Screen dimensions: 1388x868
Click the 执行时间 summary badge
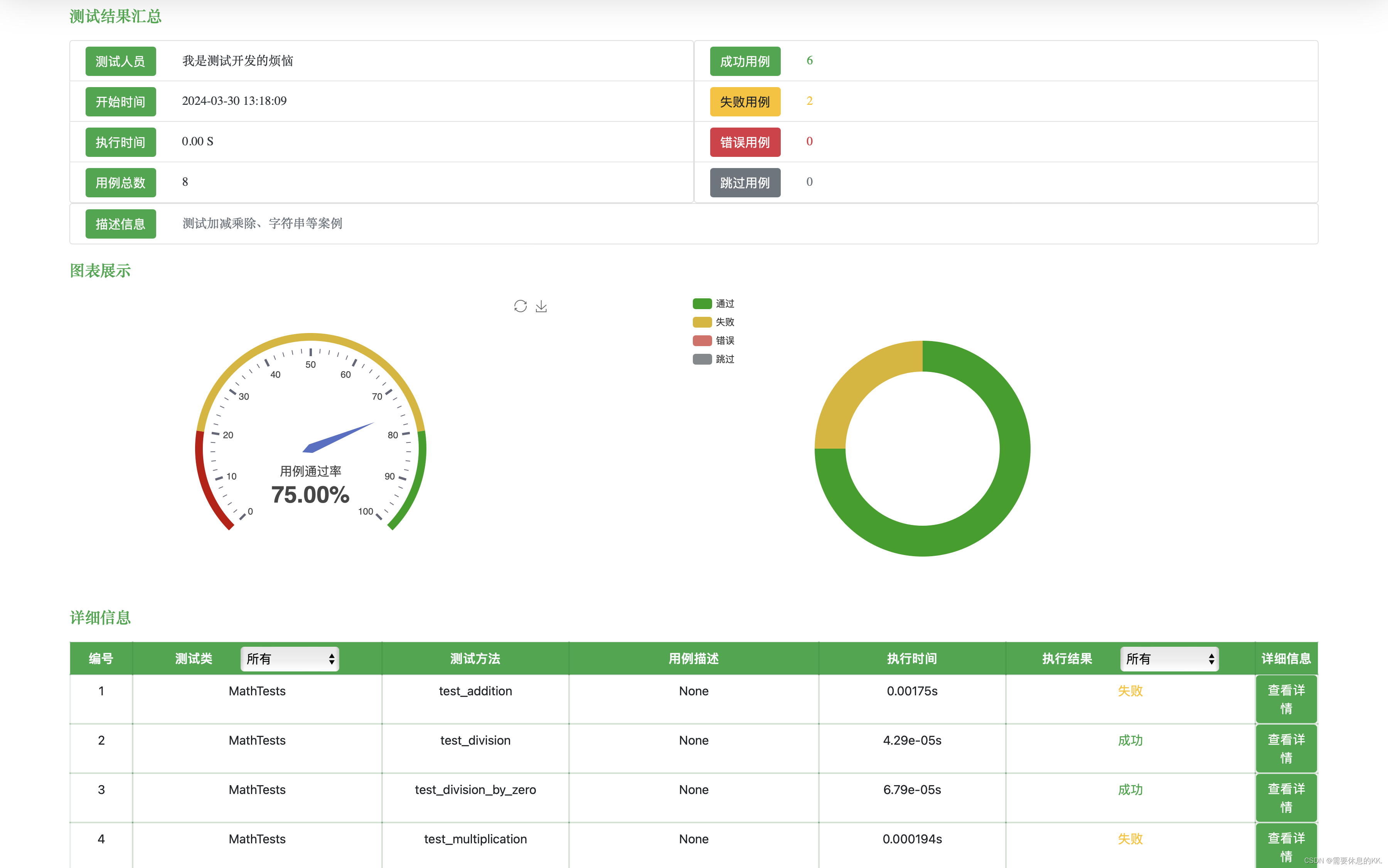point(121,142)
